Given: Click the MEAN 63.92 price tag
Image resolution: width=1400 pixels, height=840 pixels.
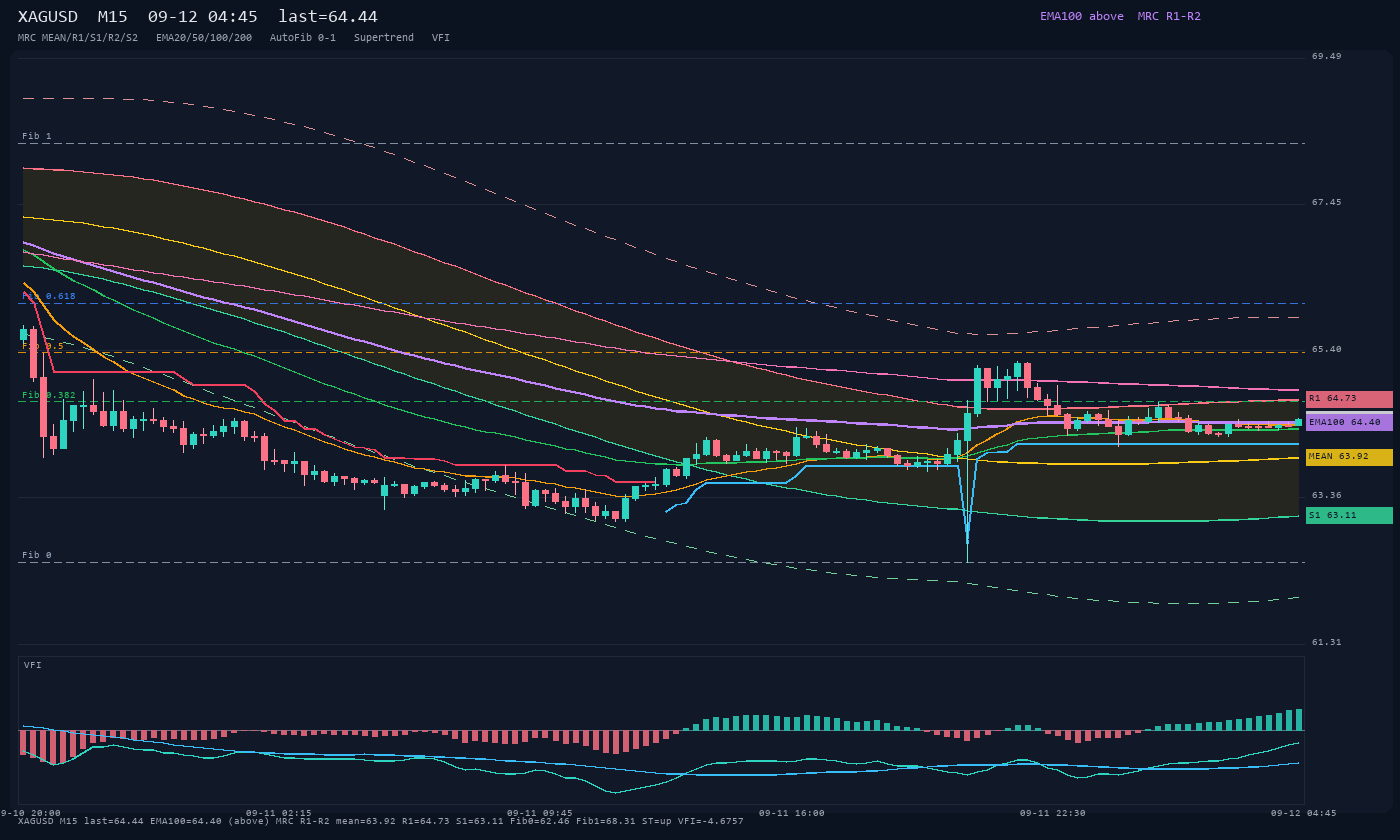Looking at the screenshot, I should [1349, 457].
